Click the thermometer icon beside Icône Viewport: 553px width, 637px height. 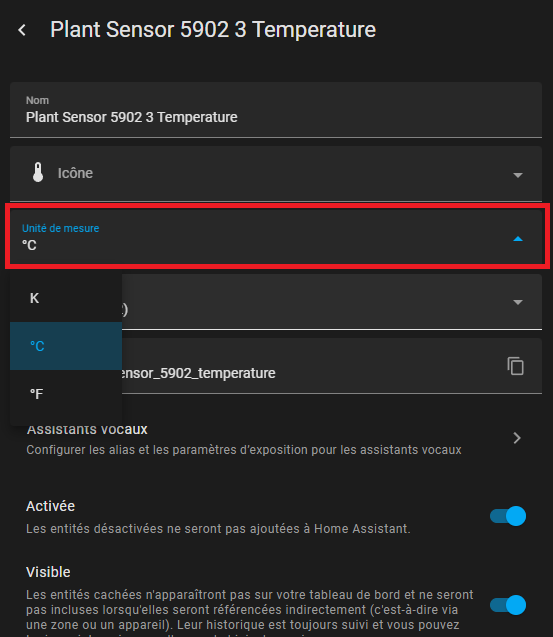(x=38, y=172)
